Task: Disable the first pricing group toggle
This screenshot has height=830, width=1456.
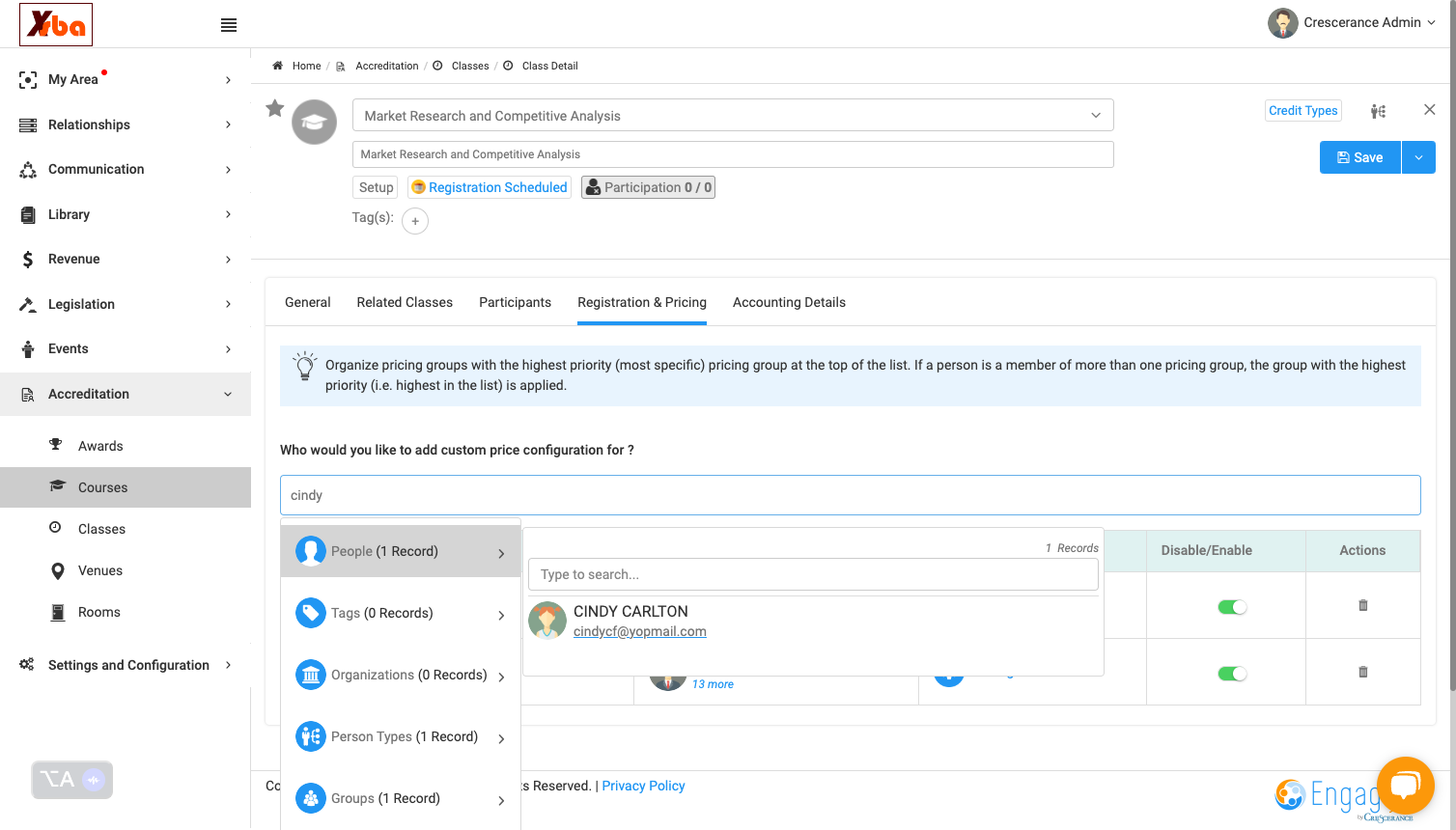Action: tap(1232, 607)
